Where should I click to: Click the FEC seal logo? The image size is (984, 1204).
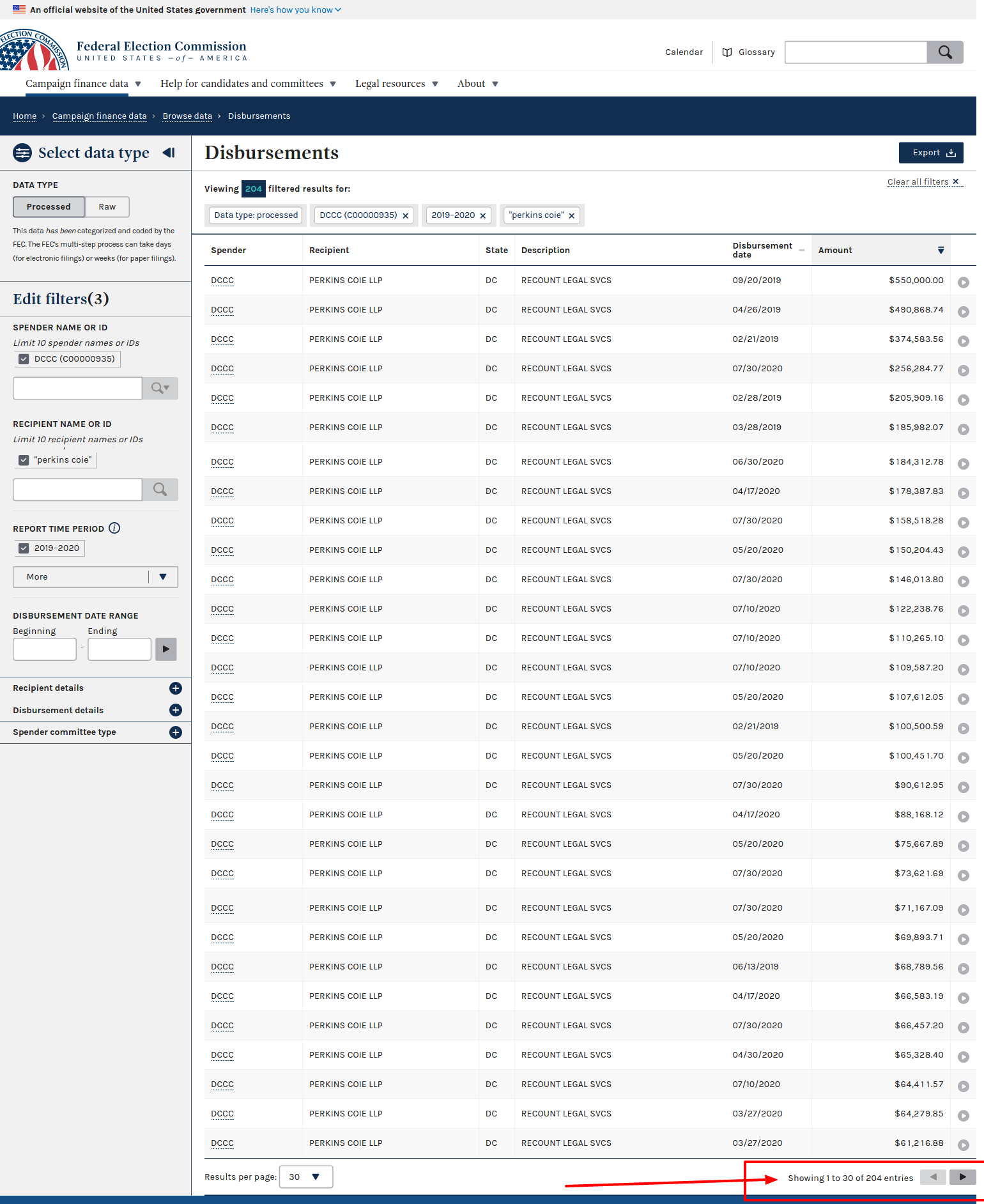pos(34,50)
